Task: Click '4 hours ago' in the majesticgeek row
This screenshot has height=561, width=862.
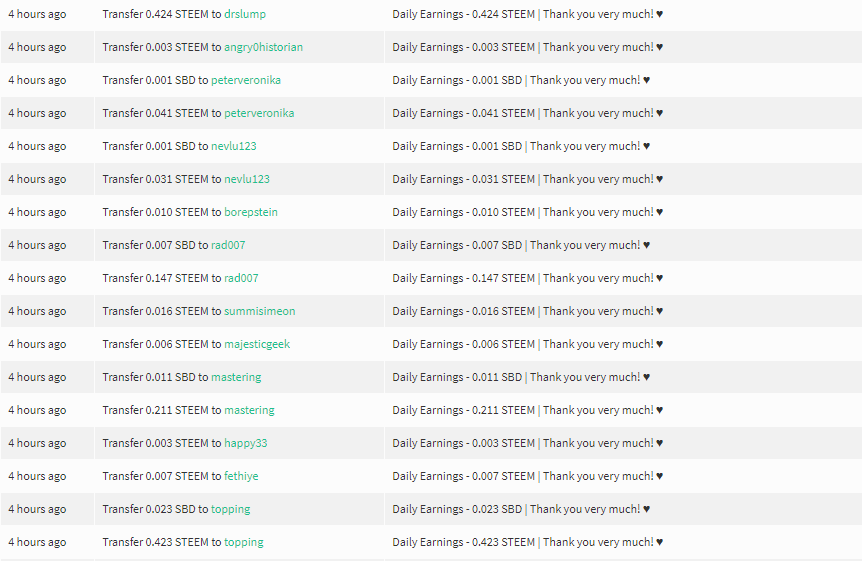Action: [x=37, y=344]
